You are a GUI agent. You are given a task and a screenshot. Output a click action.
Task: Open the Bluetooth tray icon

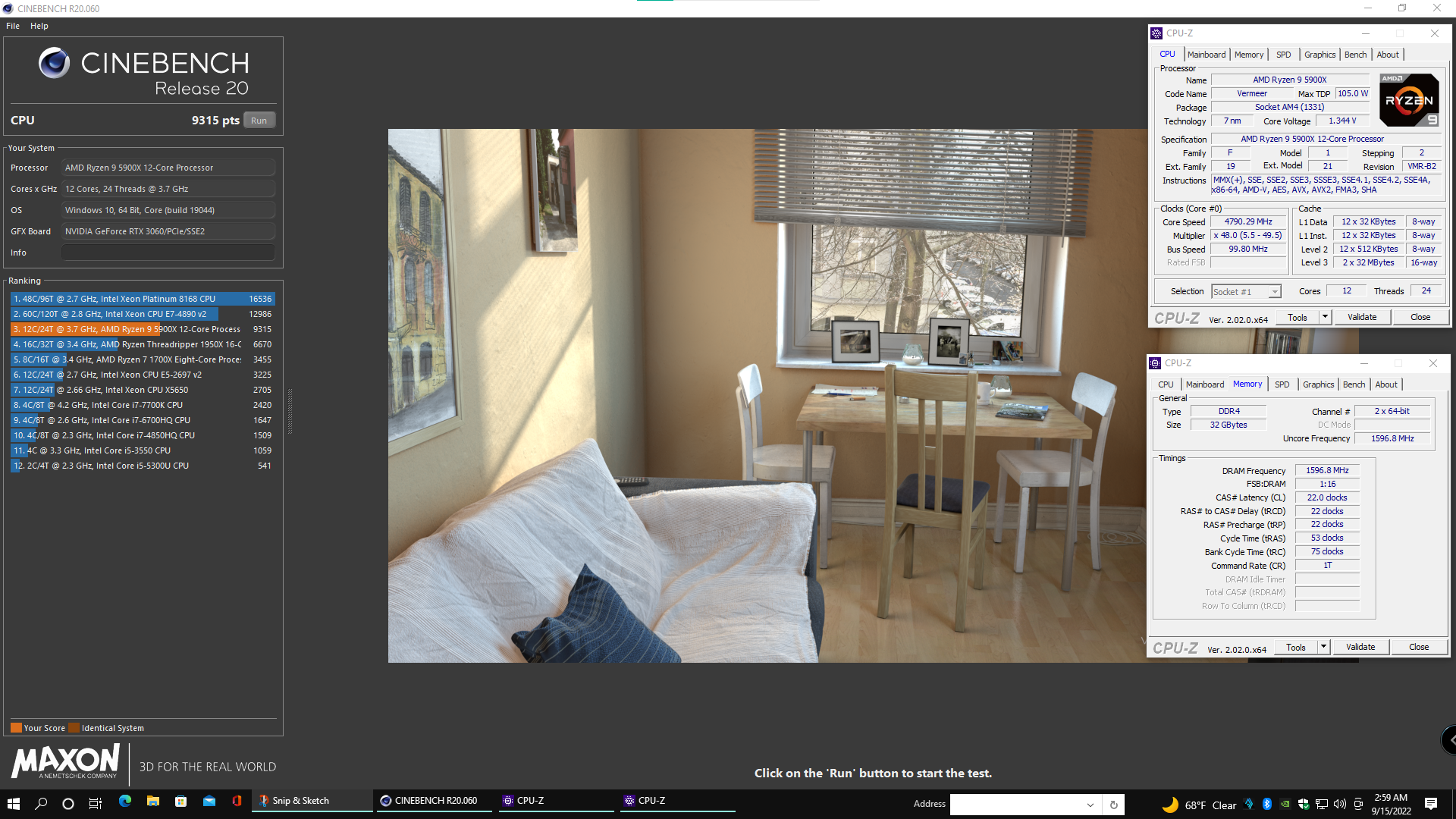pyautogui.click(x=1266, y=804)
